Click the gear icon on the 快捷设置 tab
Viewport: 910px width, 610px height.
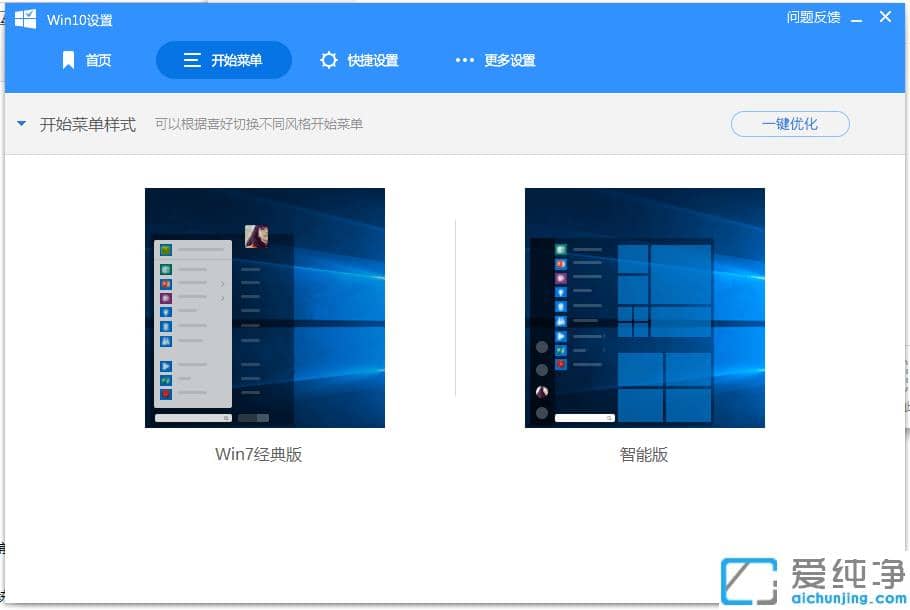tap(330, 60)
